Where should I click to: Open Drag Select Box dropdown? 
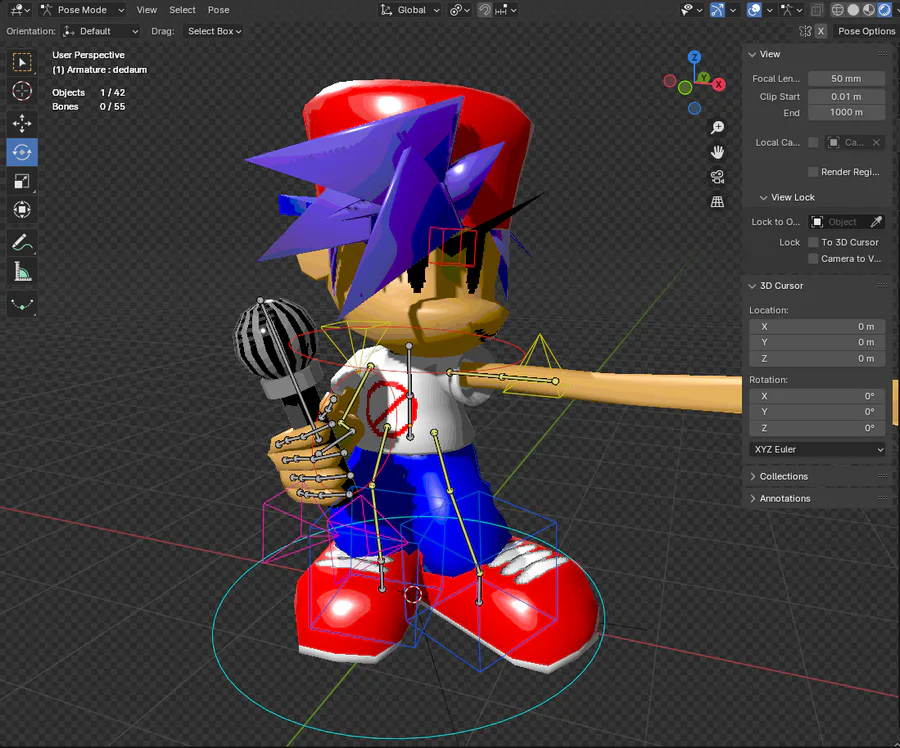click(x=214, y=31)
